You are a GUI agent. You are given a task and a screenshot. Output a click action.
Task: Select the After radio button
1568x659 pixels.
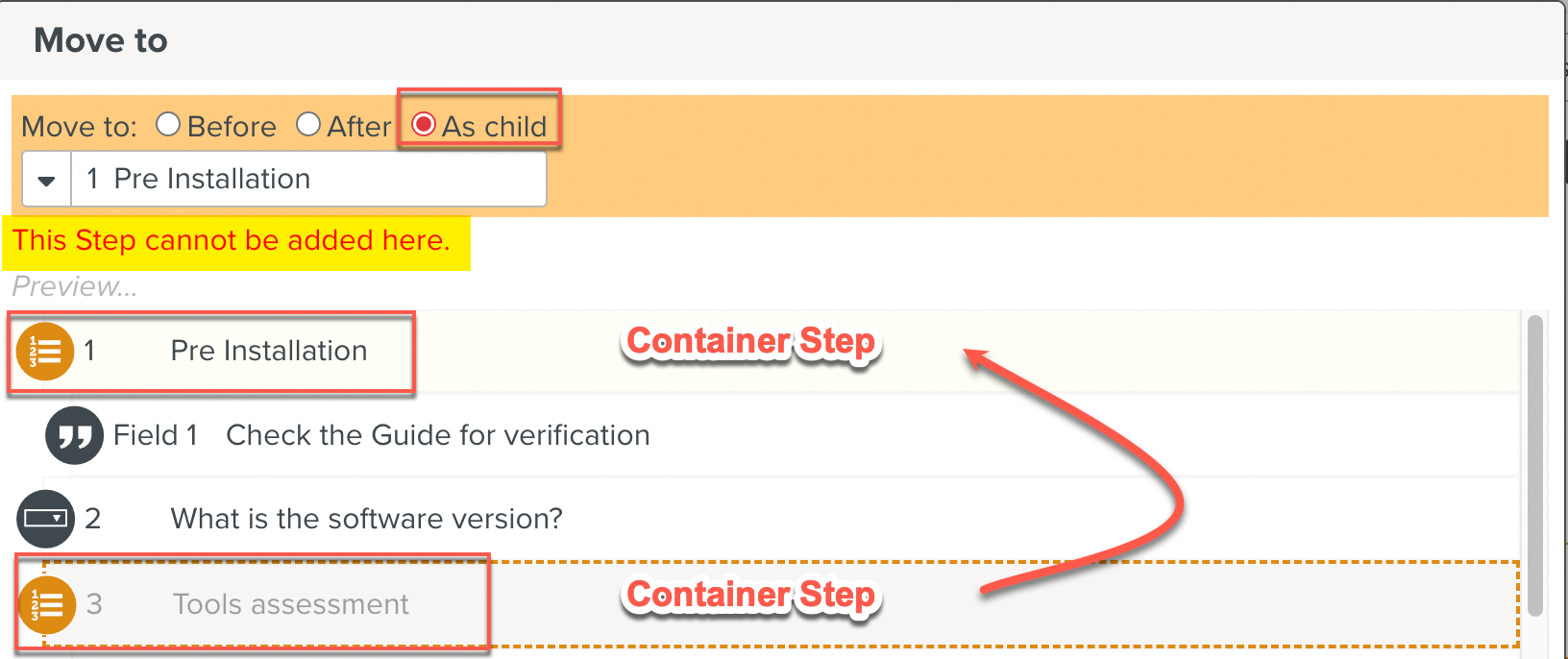(x=308, y=124)
